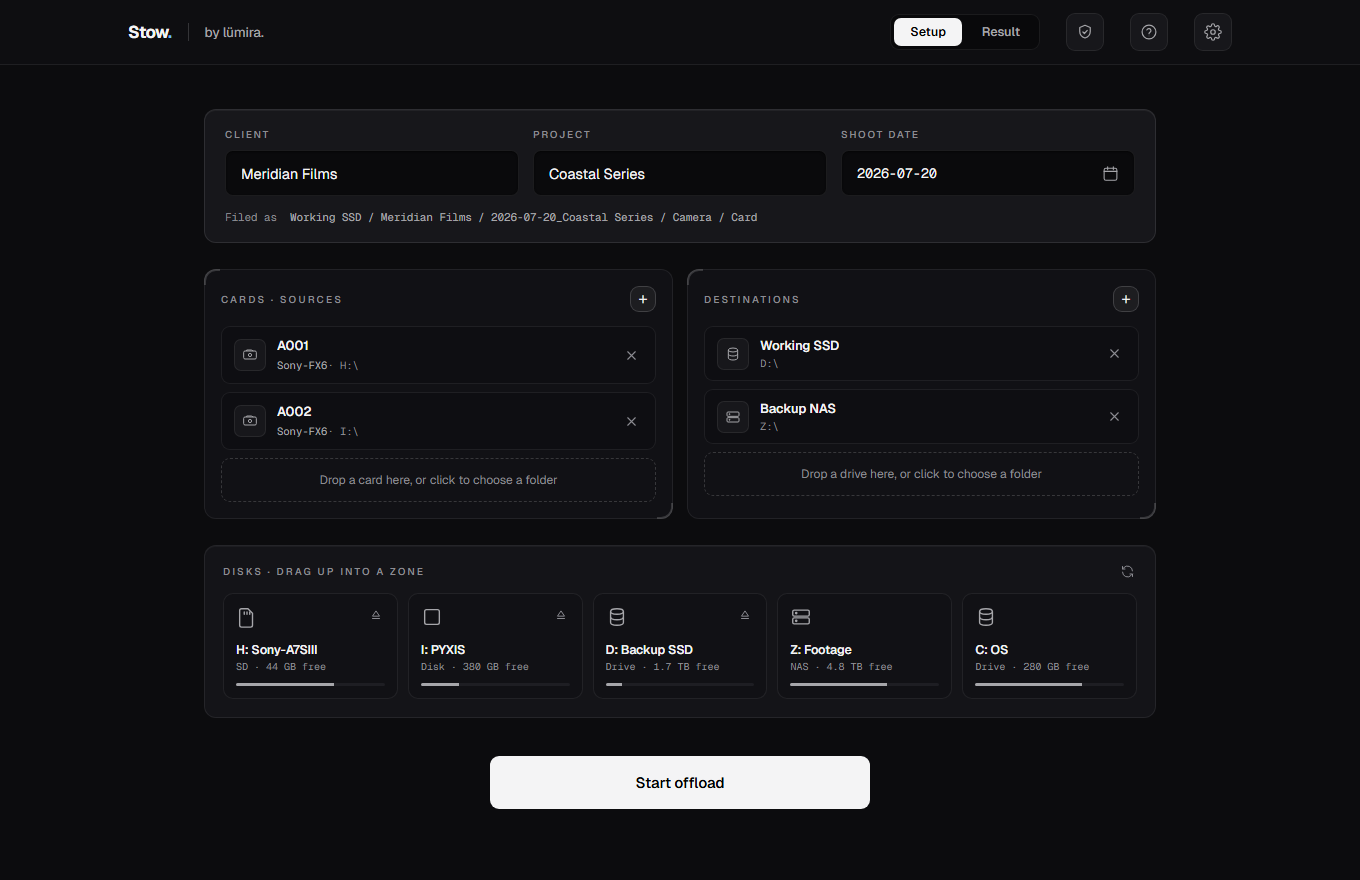Start the offload
This screenshot has height=880, width=1360.
pos(680,783)
